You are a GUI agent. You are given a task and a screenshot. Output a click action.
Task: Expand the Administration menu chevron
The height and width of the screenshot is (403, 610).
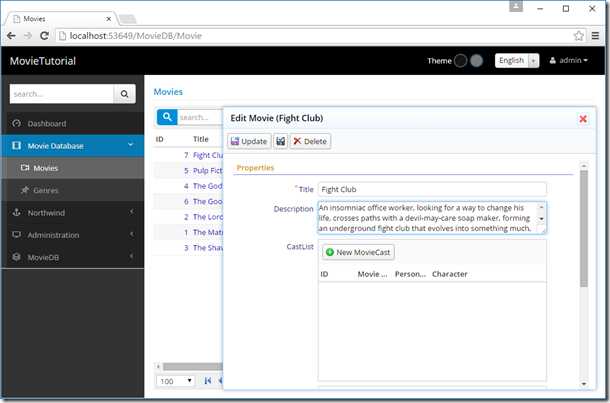pyautogui.click(x=131, y=234)
